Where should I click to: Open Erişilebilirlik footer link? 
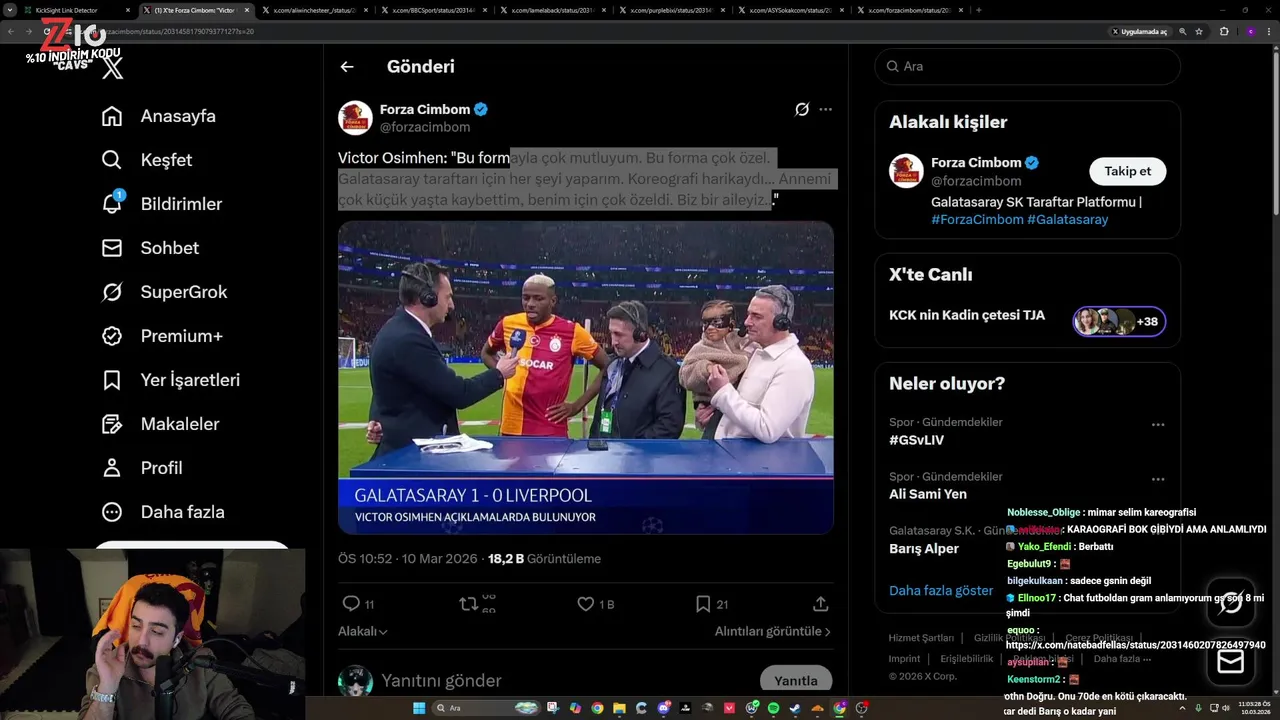click(x=966, y=659)
